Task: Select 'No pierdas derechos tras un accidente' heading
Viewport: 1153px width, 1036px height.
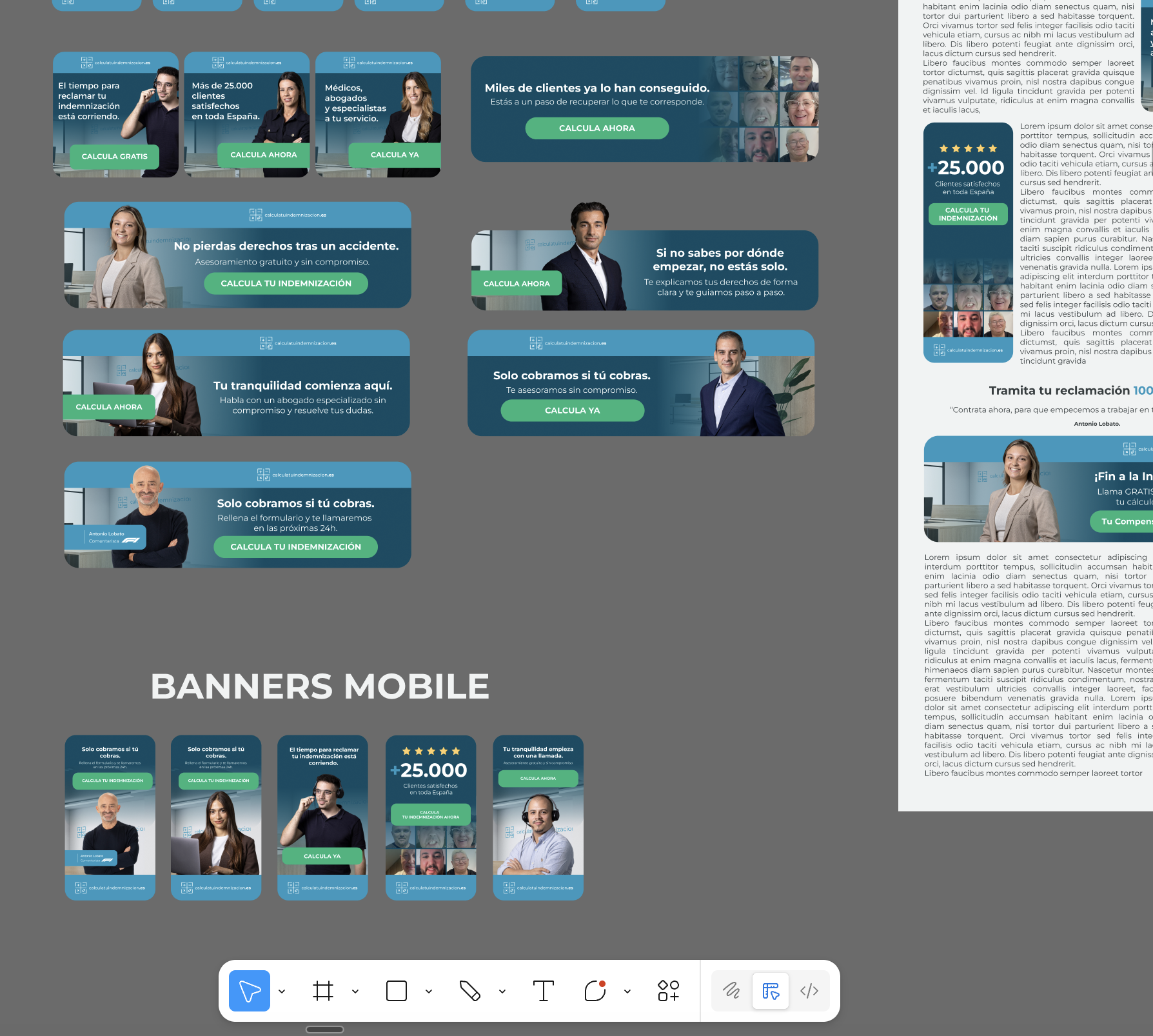Action: point(286,246)
